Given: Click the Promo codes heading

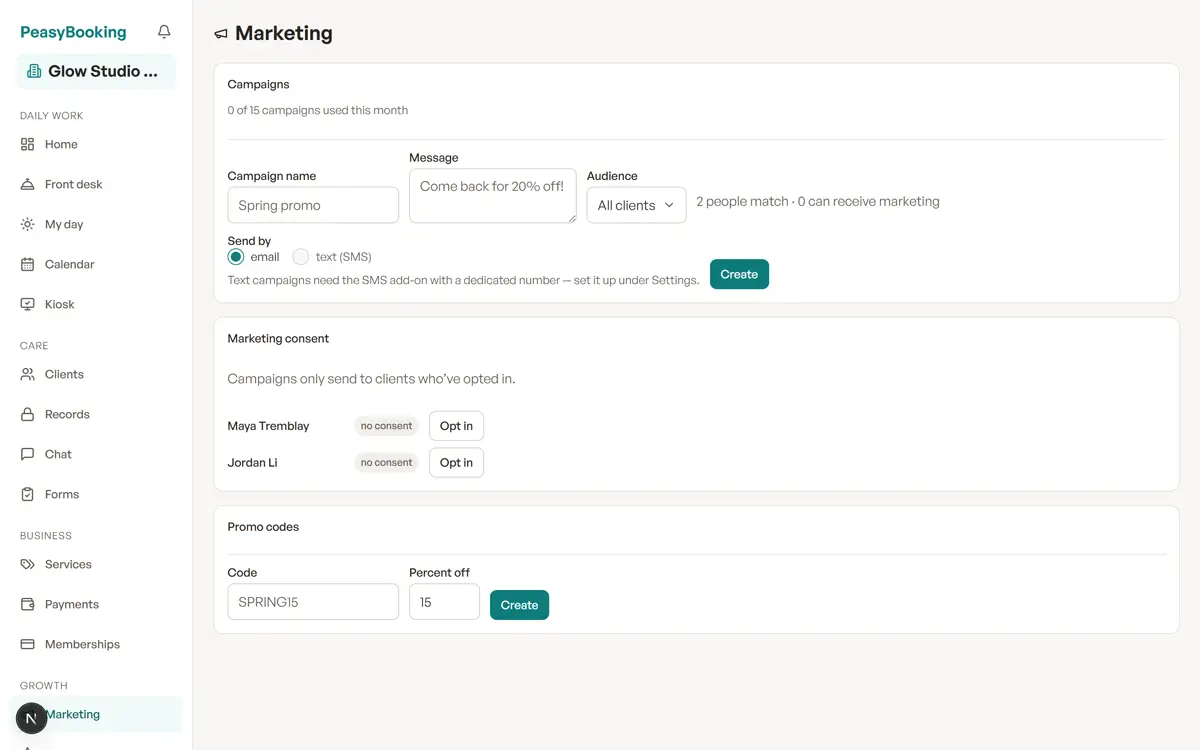Looking at the screenshot, I should point(263,526).
